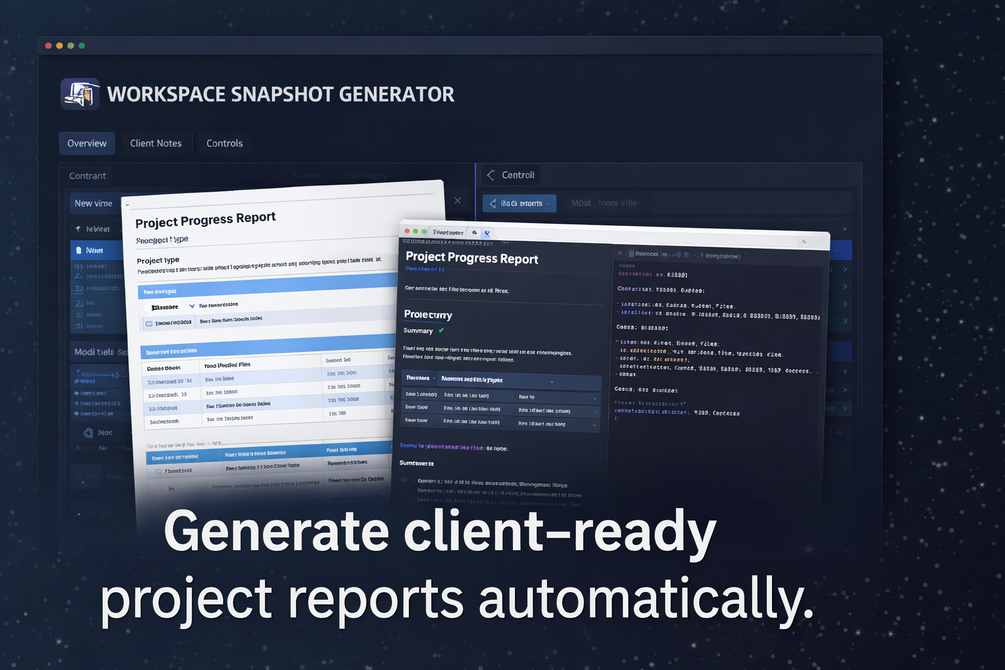Switch to the Client Notes tab
Image resolution: width=1005 pixels, height=670 pixels.
point(156,143)
